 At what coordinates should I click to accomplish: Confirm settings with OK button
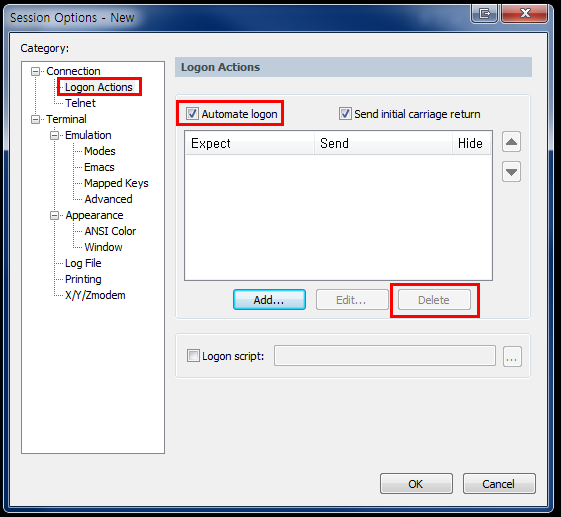coord(416,484)
